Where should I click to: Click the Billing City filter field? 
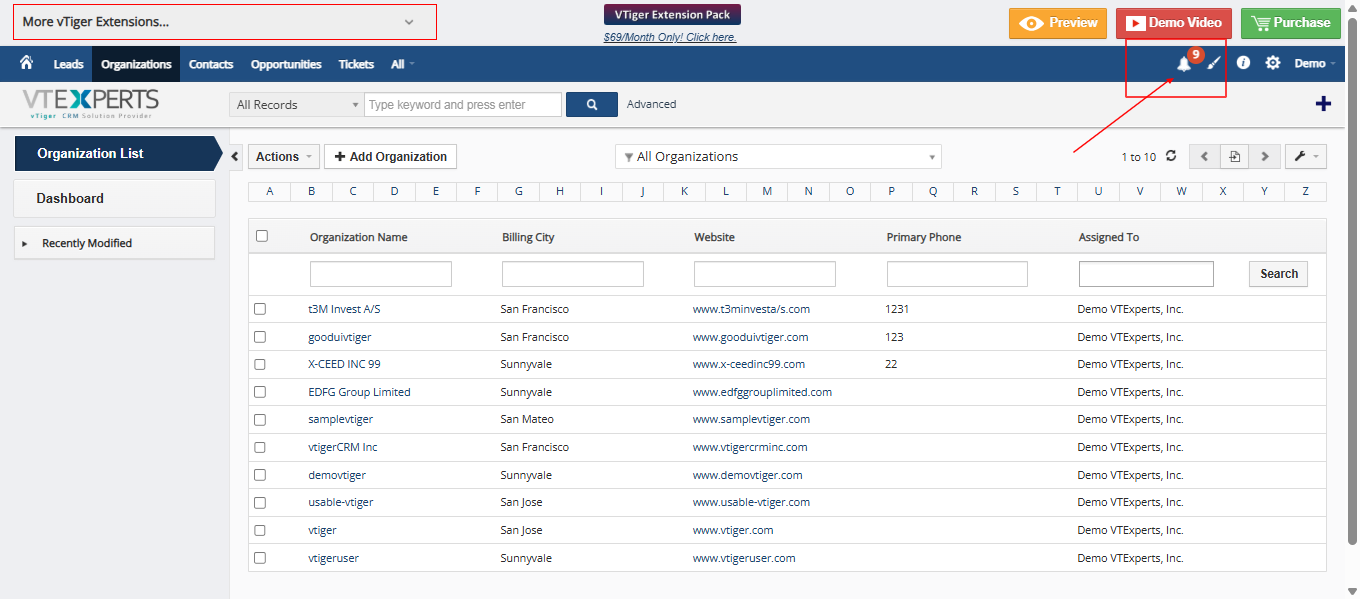pyautogui.click(x=573, y=274)
